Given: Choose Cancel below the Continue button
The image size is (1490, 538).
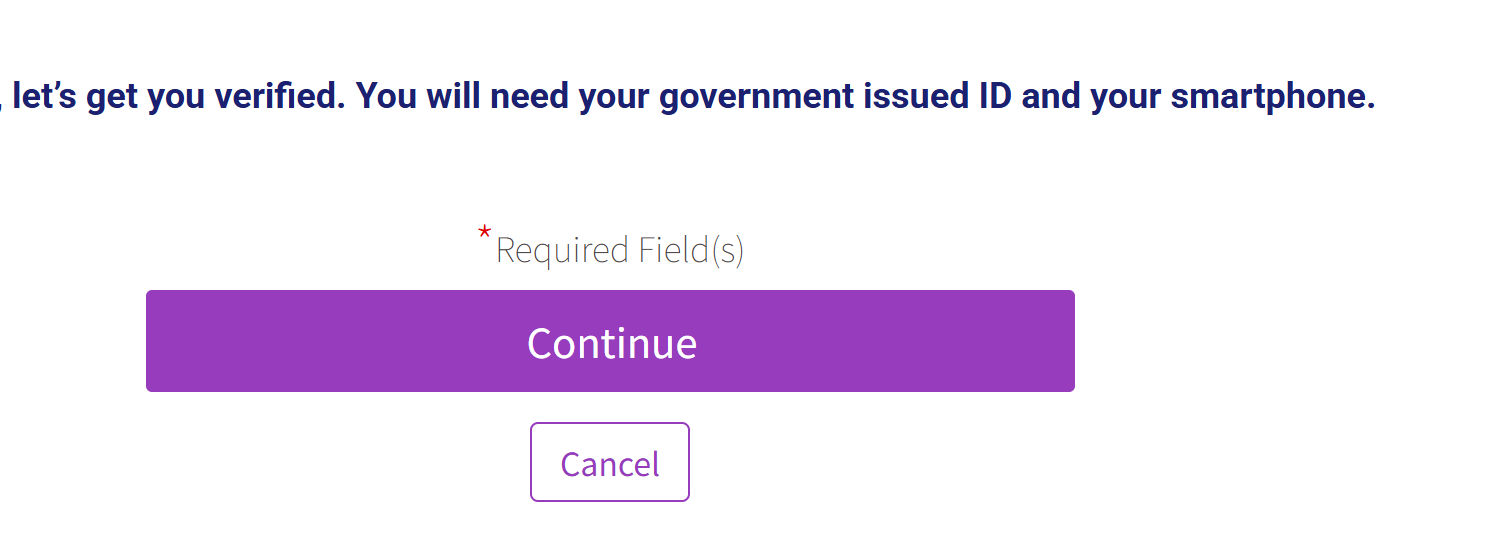Looking at the screenshot, I should click(x=610, y=462).
